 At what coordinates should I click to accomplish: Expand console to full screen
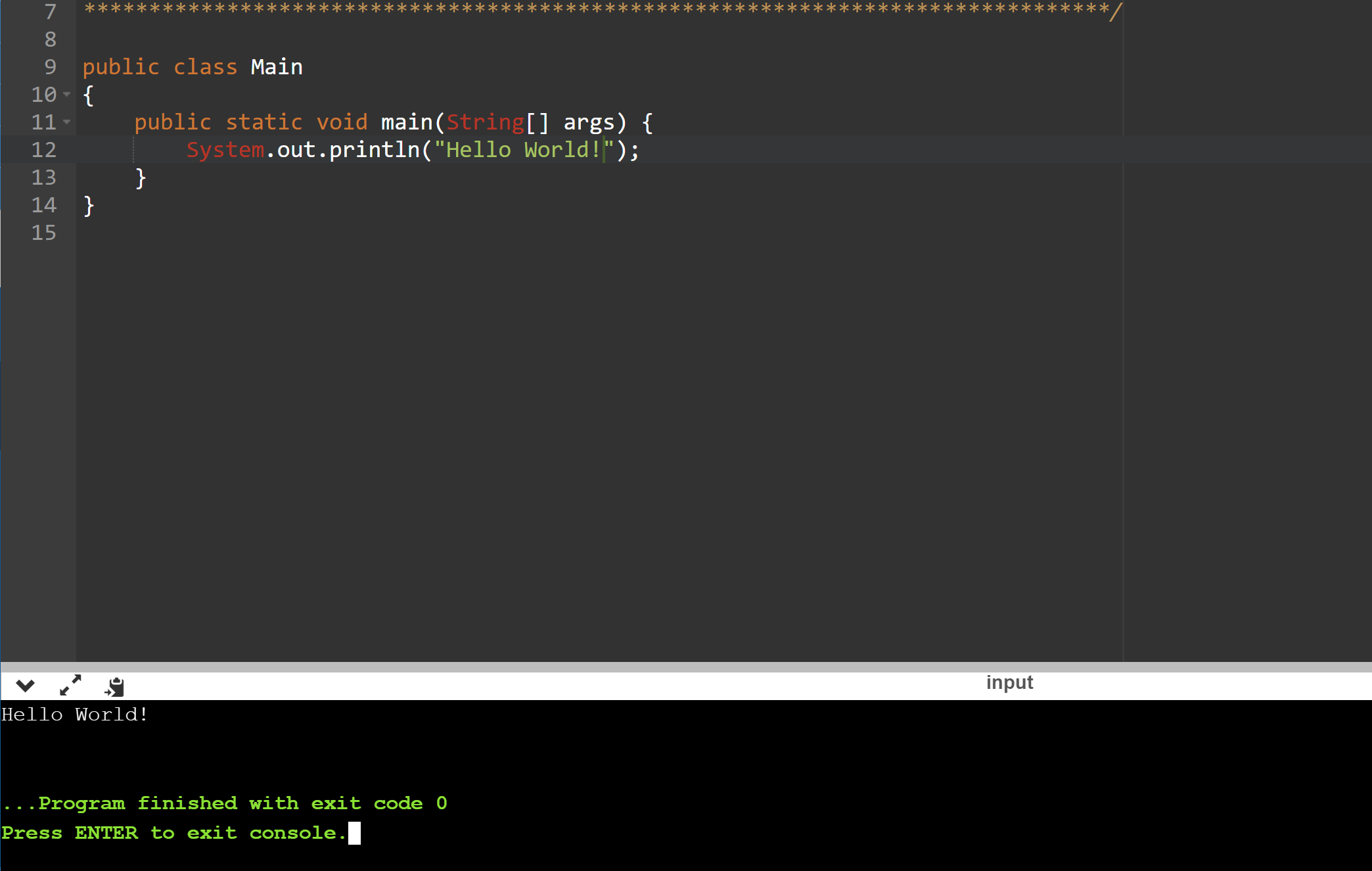coord(69,686)
